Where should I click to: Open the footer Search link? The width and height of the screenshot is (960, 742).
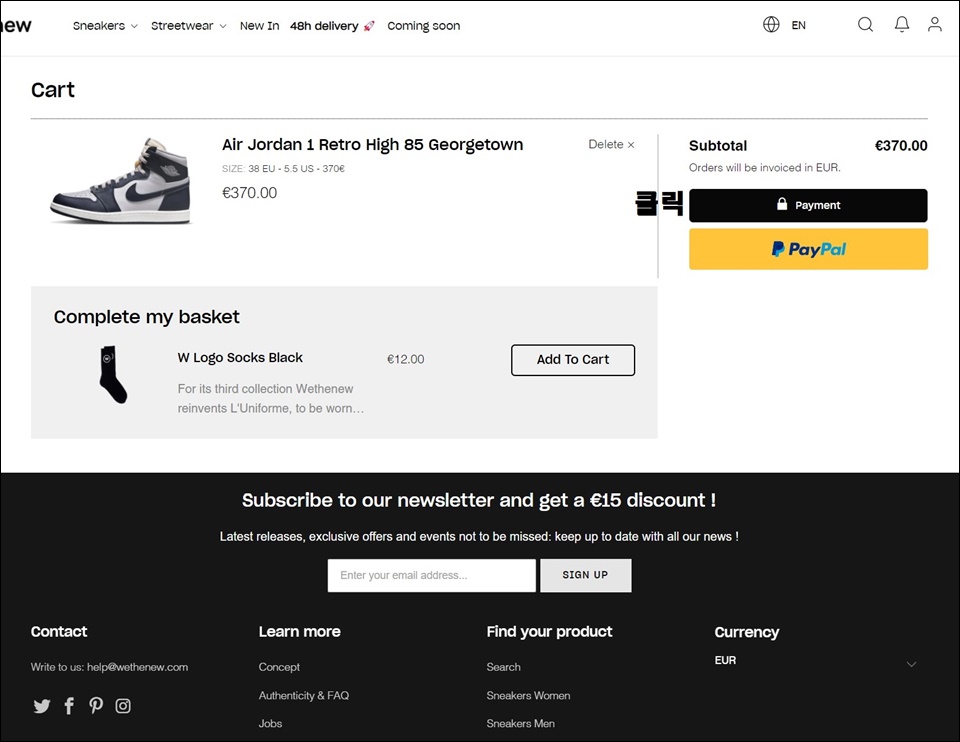[x=503, y=667]
